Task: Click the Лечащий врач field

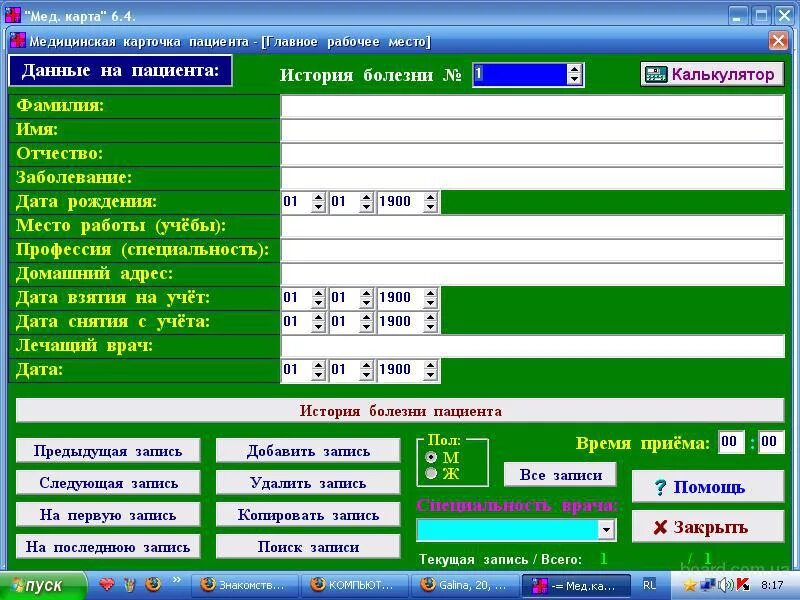Action: [x=532, y=346]
